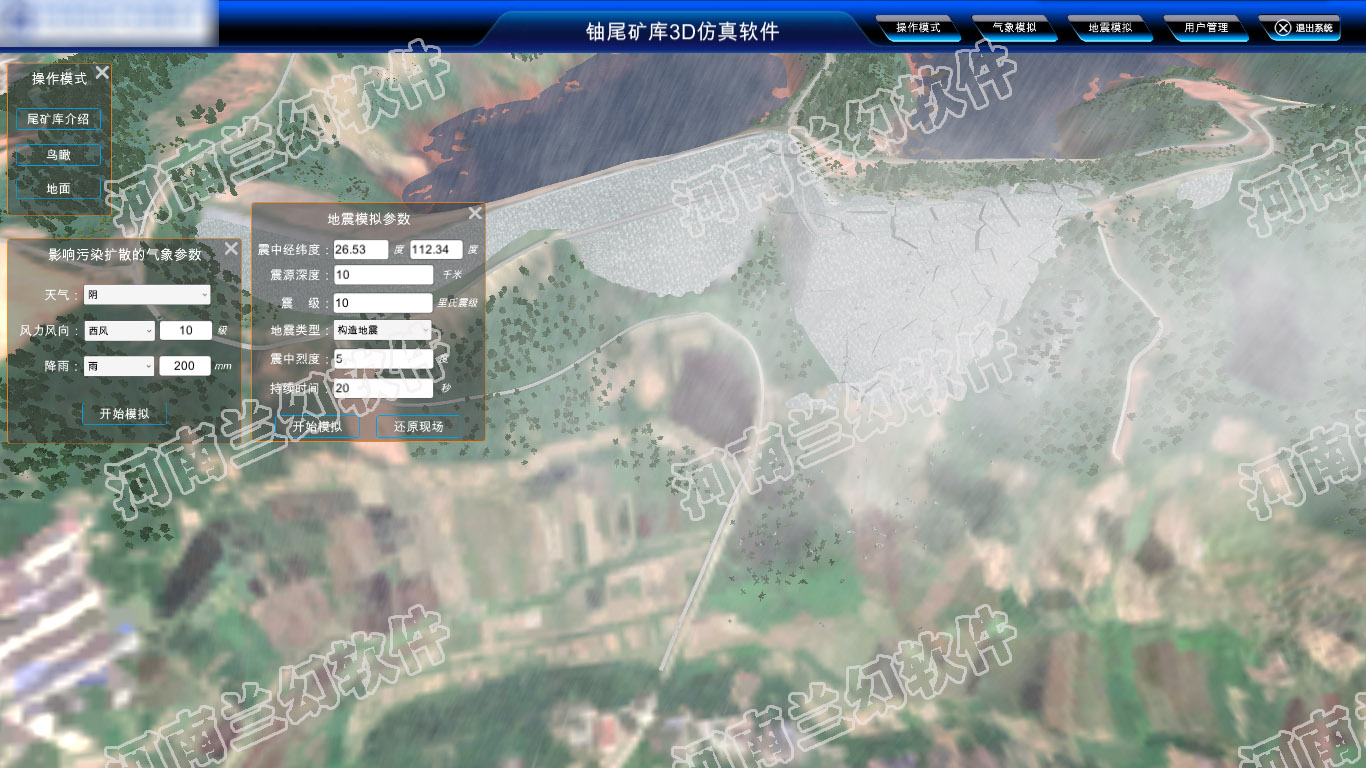Switch to 地面 ground view
The height and width of the screenshot is (768, 1366).
tap(58, 189)
